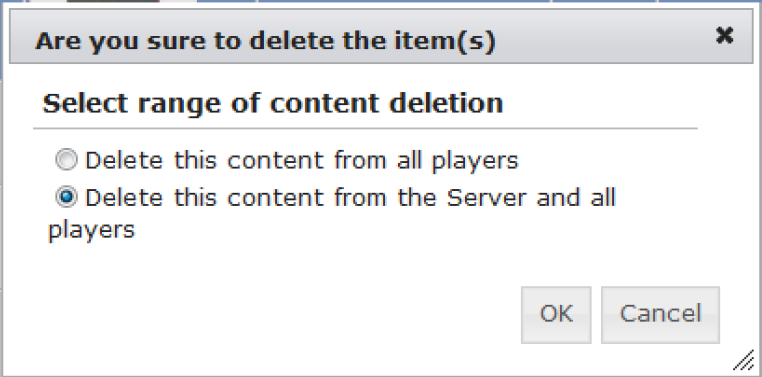Click the dialog resize grip in the corner
Image resolution: width=762 pixels, height=377 pixels.
pos(743,361)
